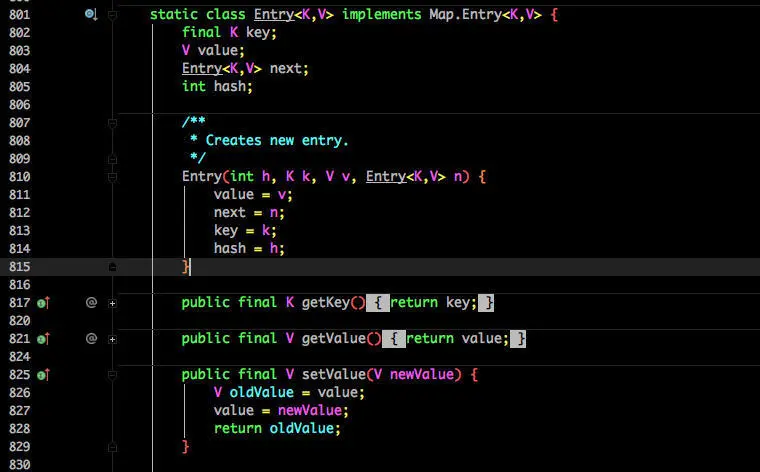Collapse the Entry constructor fold at line 810

click(112, 177)
